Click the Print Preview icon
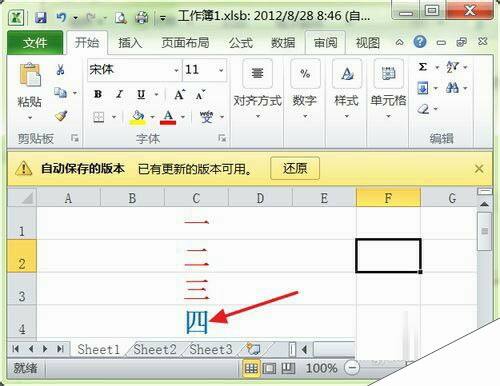Viewport: 500px width, 386px height. pos(120,18)
